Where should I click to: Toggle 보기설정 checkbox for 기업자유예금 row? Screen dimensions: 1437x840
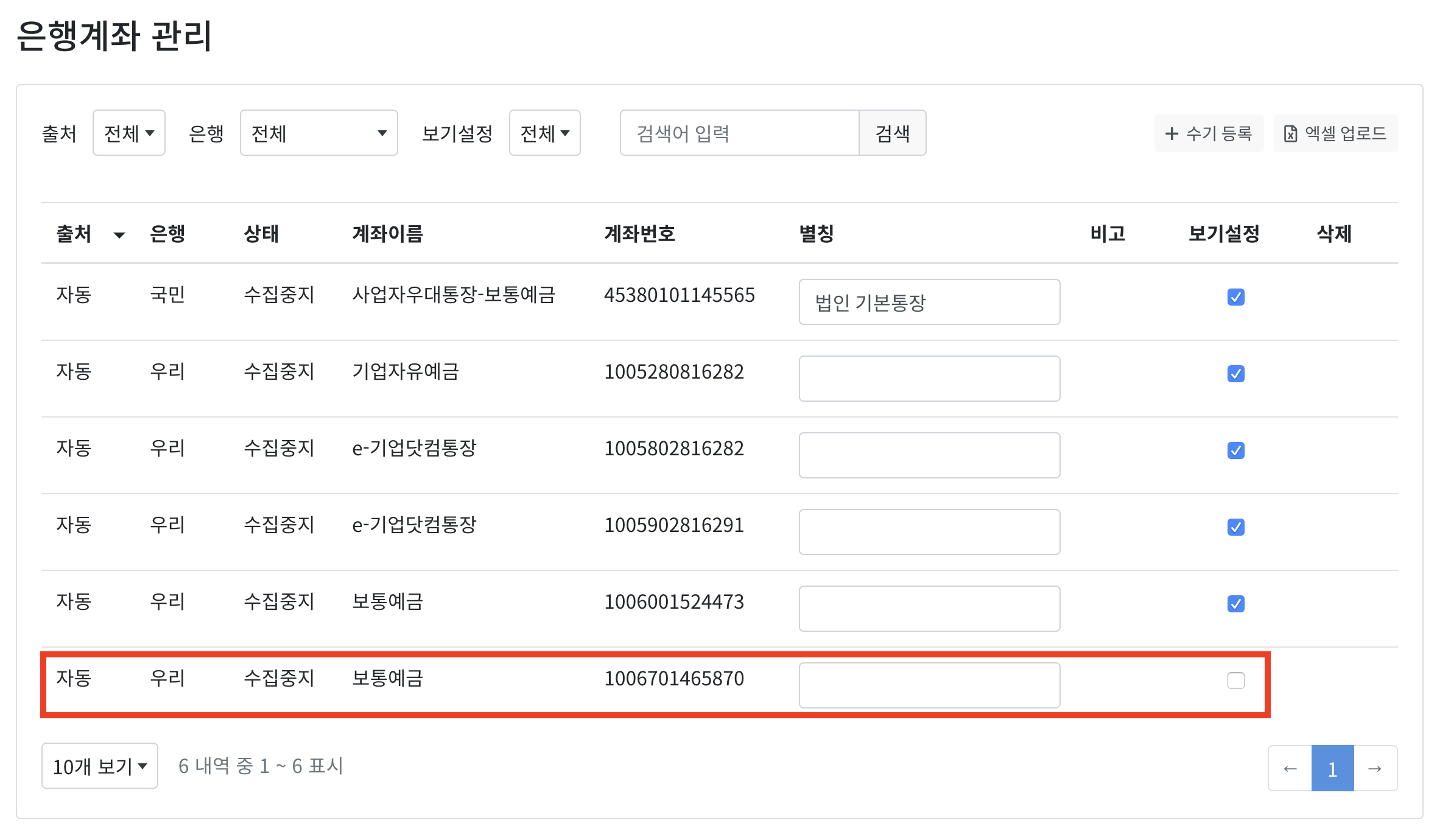1235,374
